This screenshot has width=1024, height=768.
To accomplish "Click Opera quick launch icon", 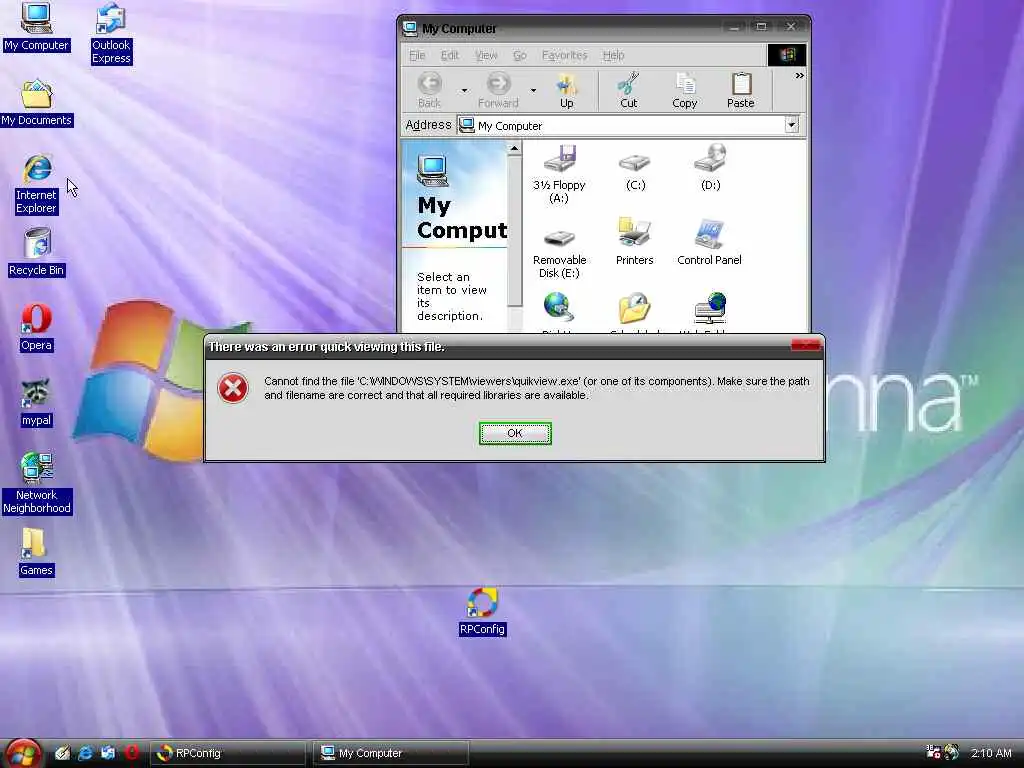I will click(x=132, y=753).
